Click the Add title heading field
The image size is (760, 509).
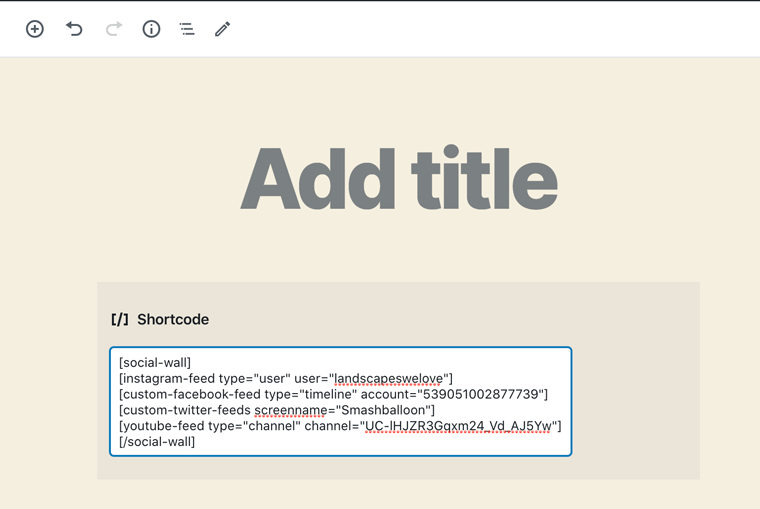pyautogui.click(x=398, y=179)
